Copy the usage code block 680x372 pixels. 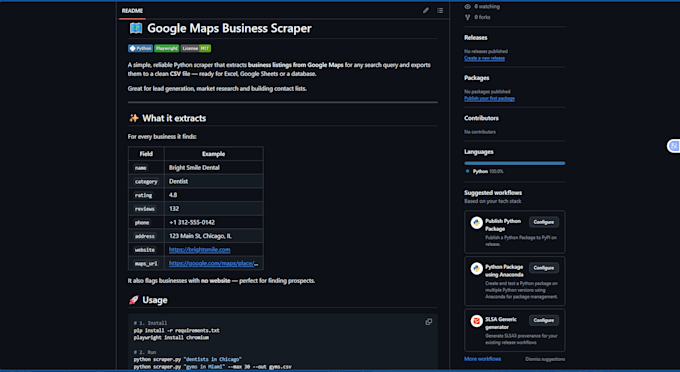[428, 322]
